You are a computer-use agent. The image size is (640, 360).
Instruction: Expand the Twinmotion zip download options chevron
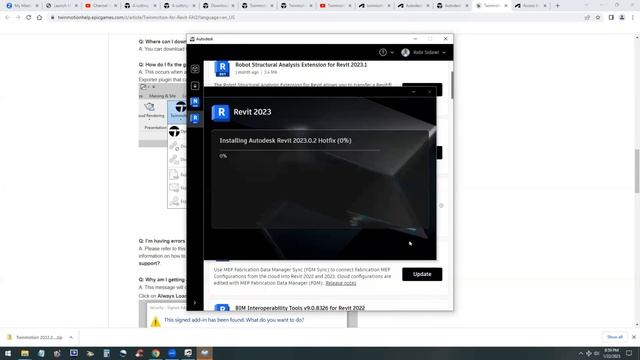(x=71, y=338)
